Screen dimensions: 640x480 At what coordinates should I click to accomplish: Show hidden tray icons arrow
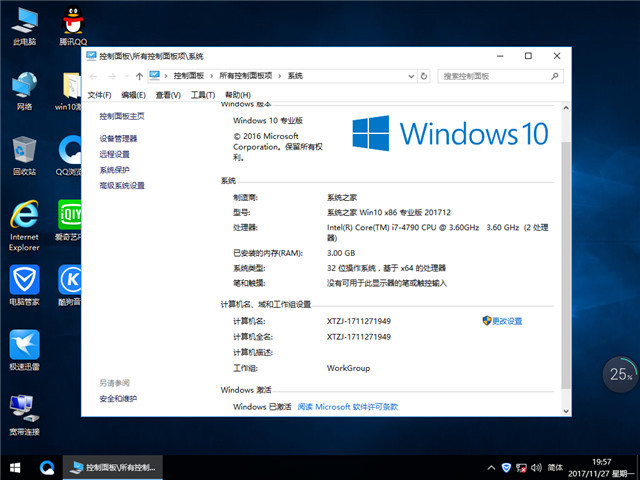[x=491, y=468]
